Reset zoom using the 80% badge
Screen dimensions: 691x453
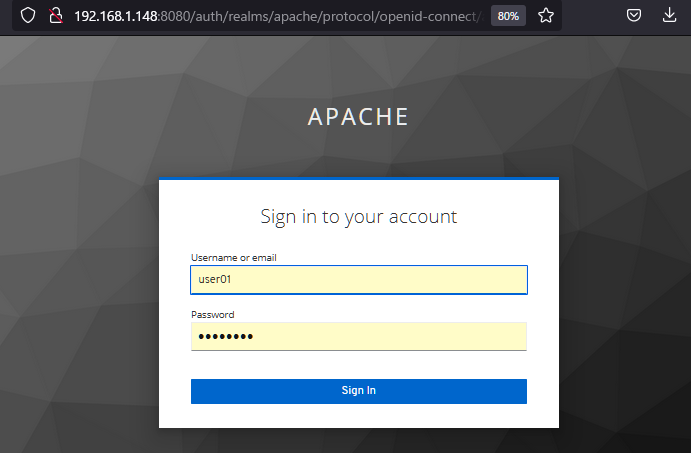pos(508,16)
